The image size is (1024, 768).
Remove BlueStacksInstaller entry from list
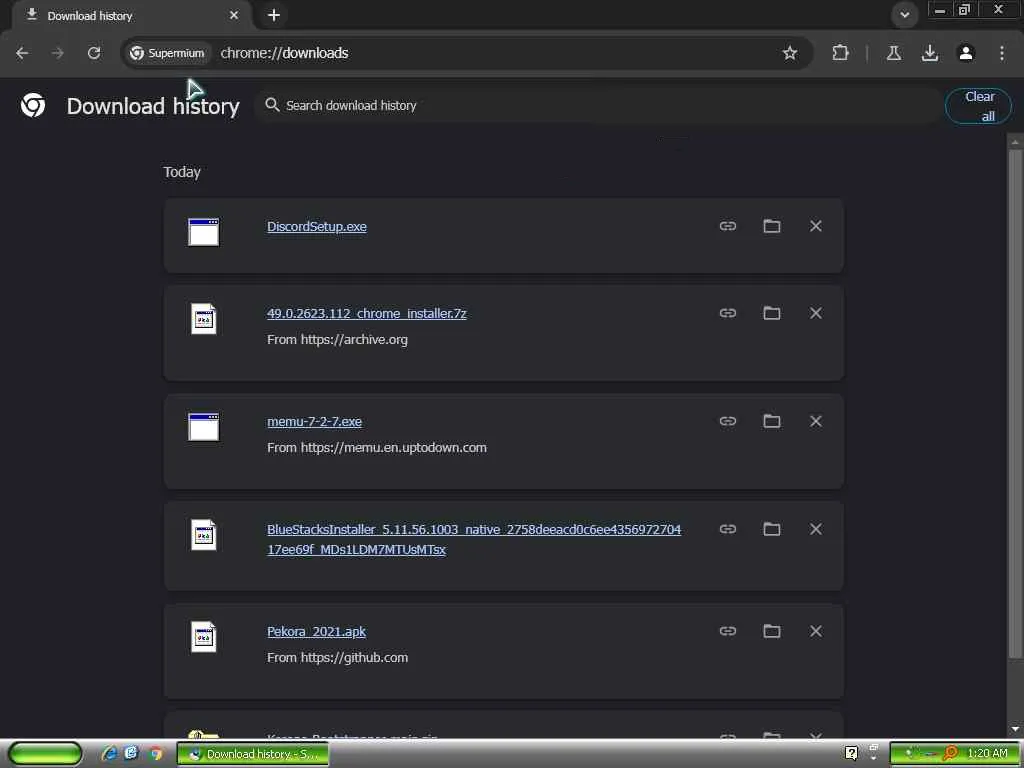tap(816, 529)
